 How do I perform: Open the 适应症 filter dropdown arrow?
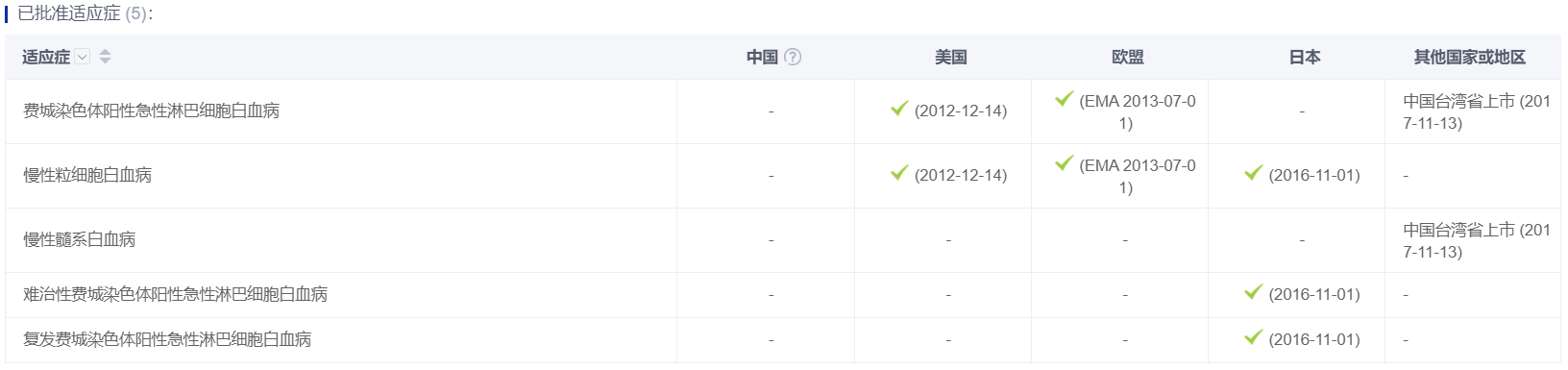83,57
